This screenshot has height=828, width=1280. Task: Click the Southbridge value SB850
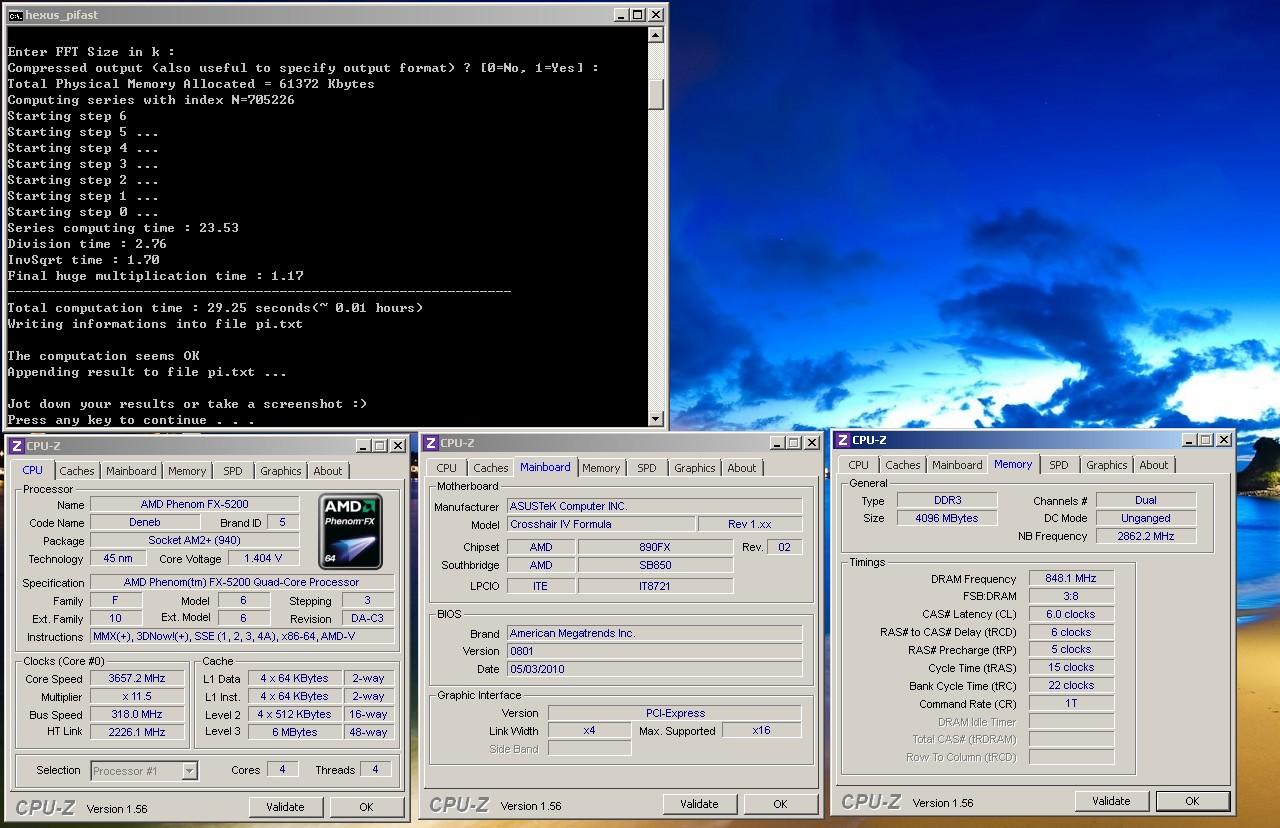point(655,565)
